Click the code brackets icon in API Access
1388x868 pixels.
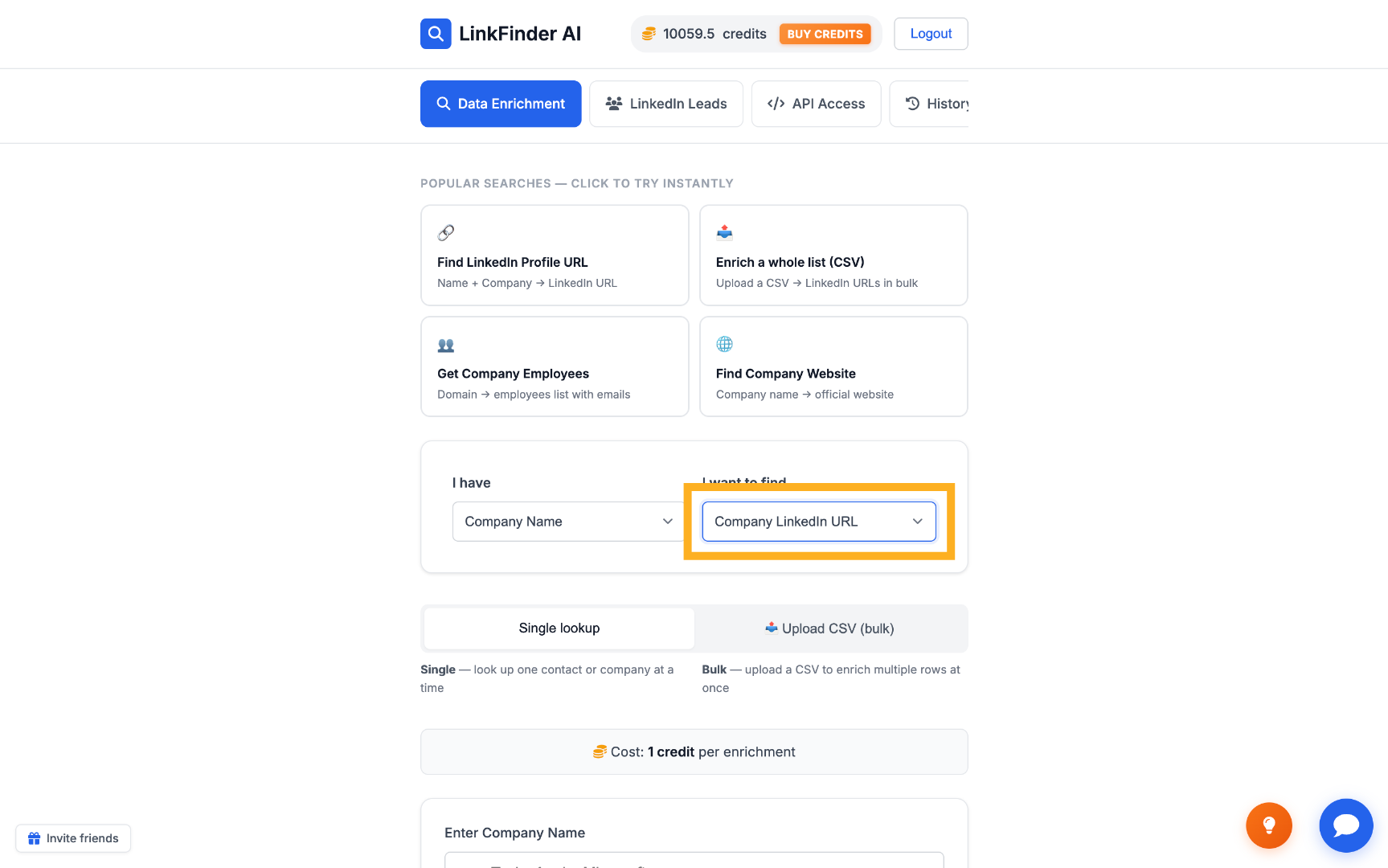(x=776, y=104)
